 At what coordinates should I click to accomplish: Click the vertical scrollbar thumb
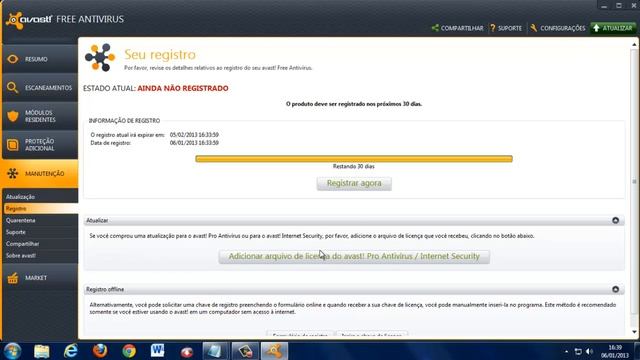(x=634, y=182)
